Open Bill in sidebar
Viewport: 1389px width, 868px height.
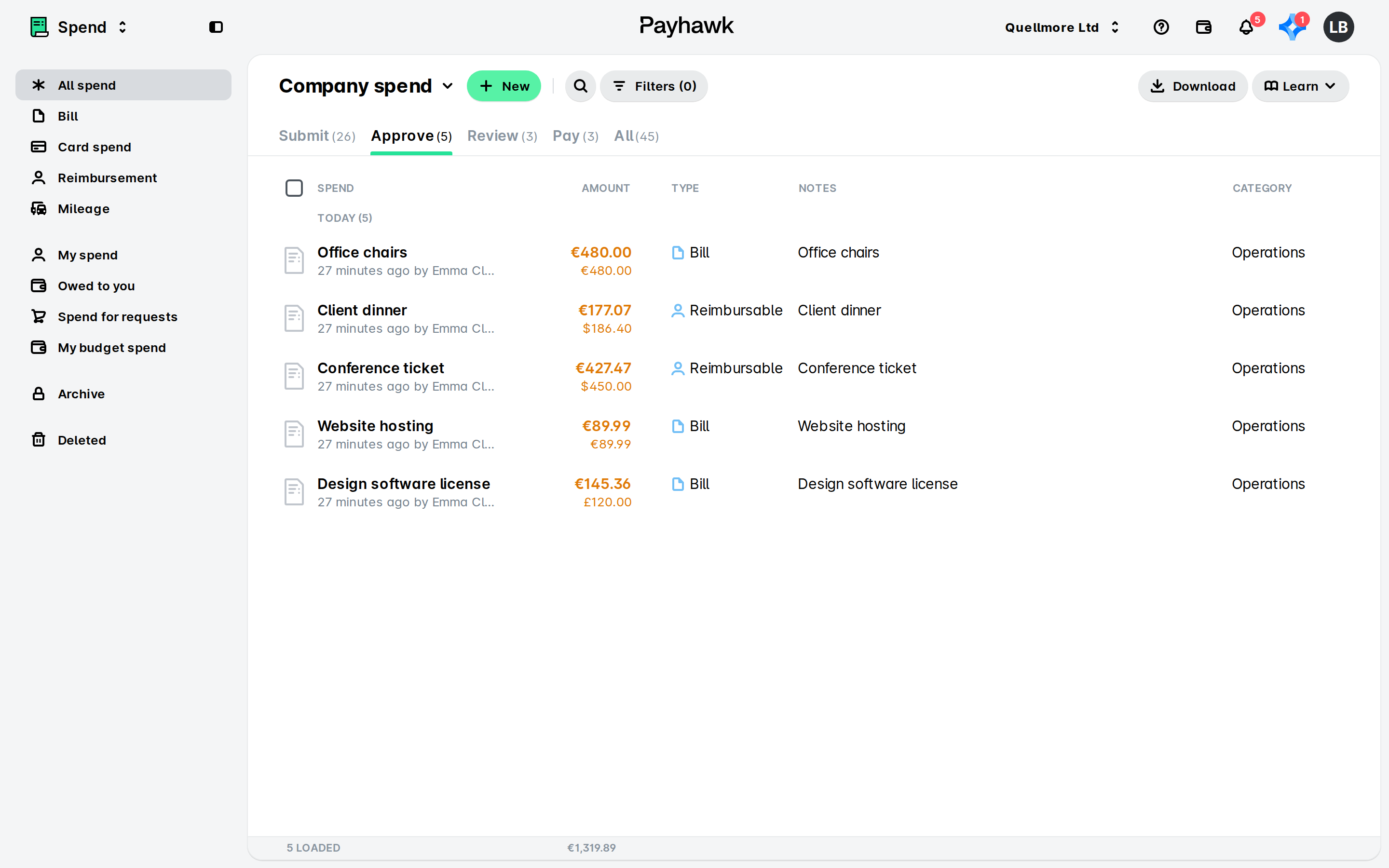coord(123,116)
